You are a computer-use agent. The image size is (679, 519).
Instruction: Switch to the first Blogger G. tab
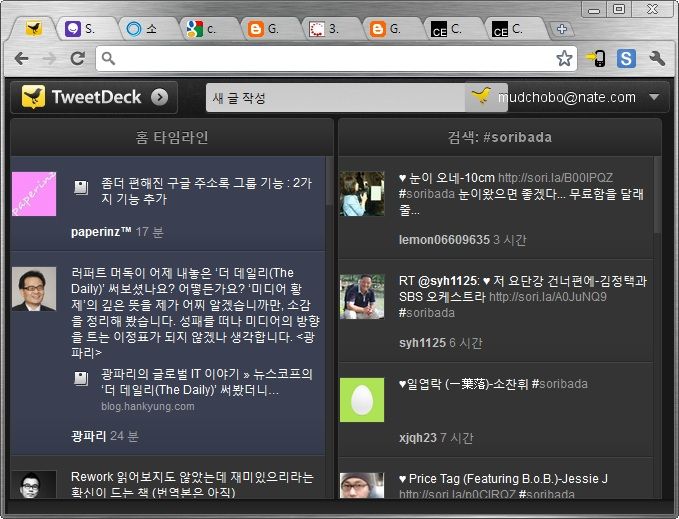click(x=270, y=29)
